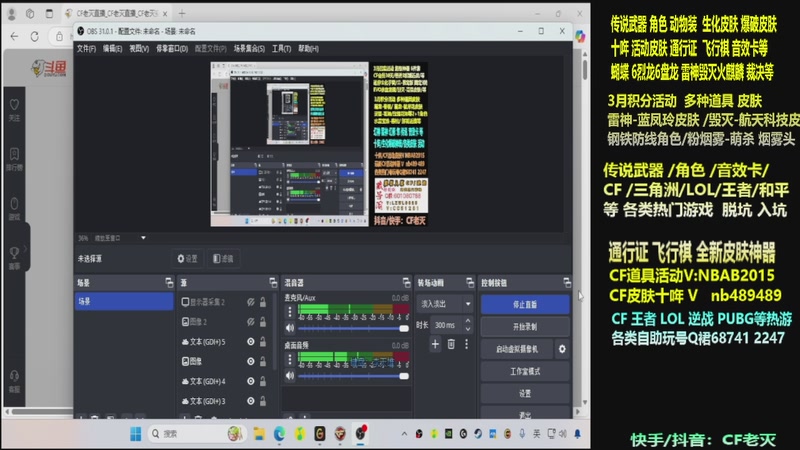
Task: Open the preview scaling dropdown arrow
Action: click(143, 238)
